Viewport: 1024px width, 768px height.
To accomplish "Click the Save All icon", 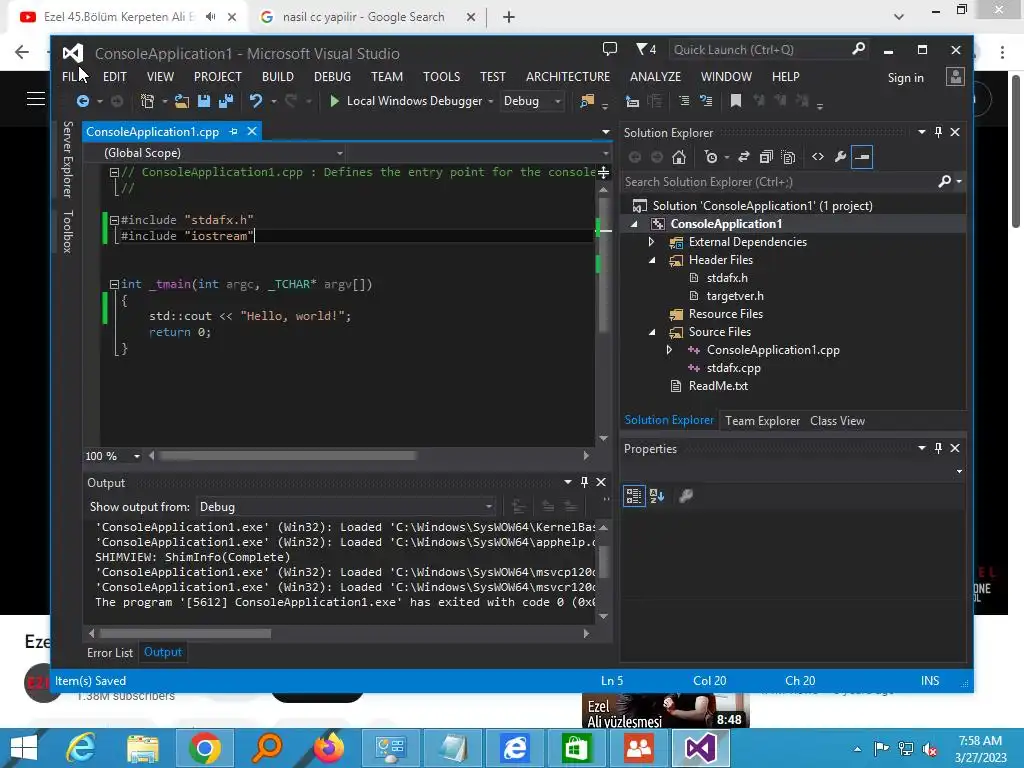I will 226,101.
